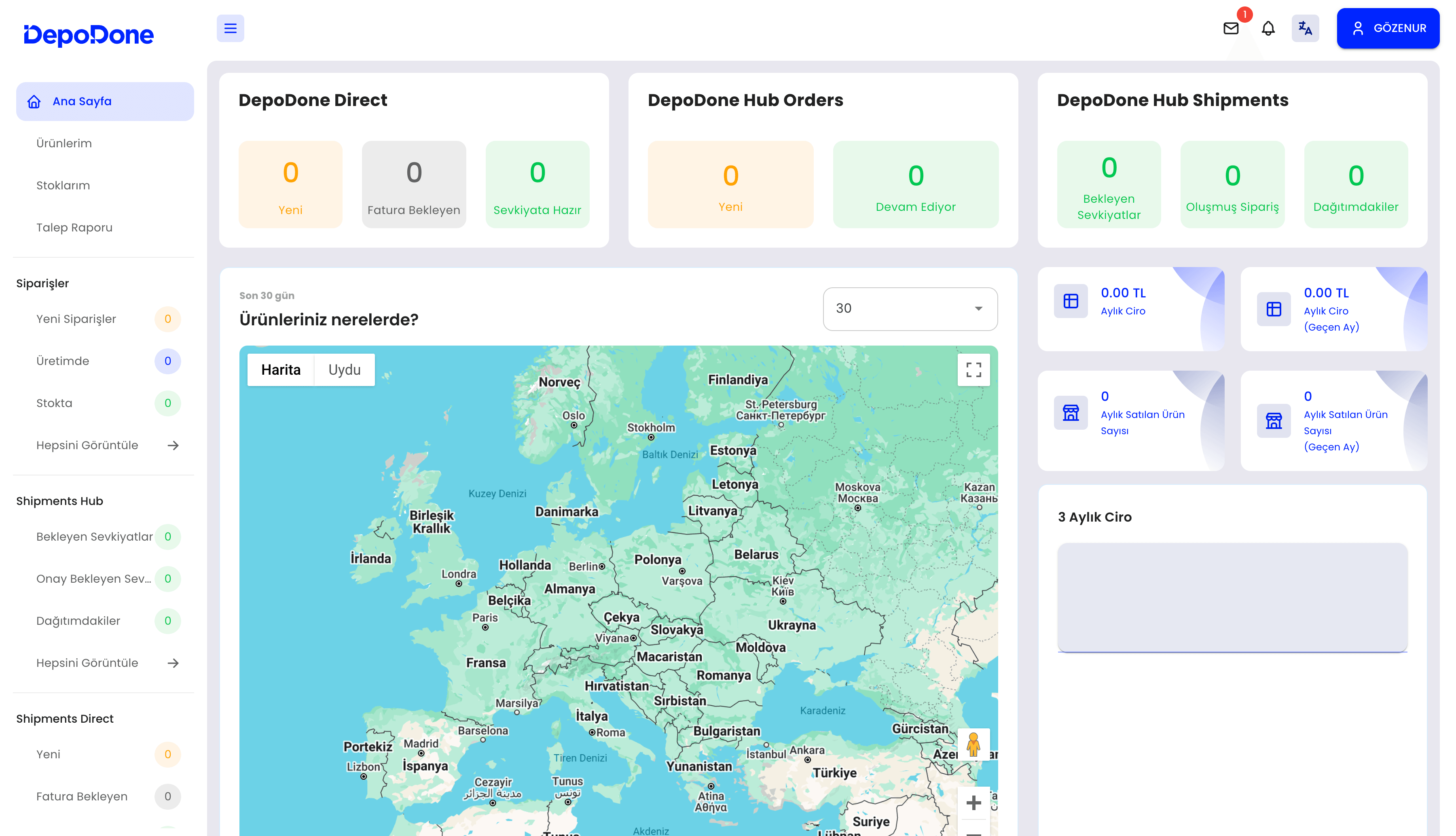Click the Yeni Siparişler orange 0 badge
The image size is (1456, 836).
tap(167, 319)
